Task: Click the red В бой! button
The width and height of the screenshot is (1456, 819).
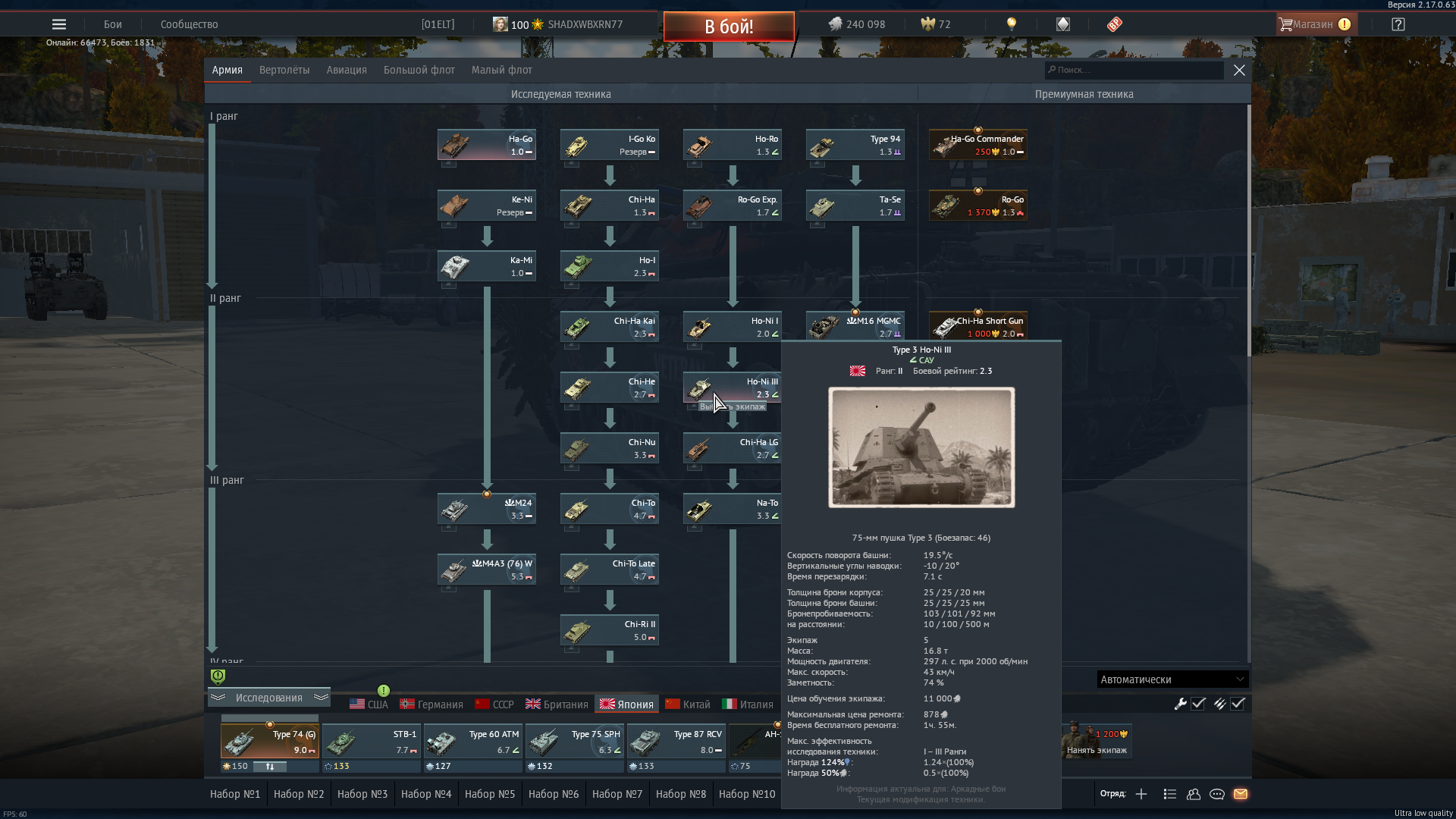Action: [729, 27]
